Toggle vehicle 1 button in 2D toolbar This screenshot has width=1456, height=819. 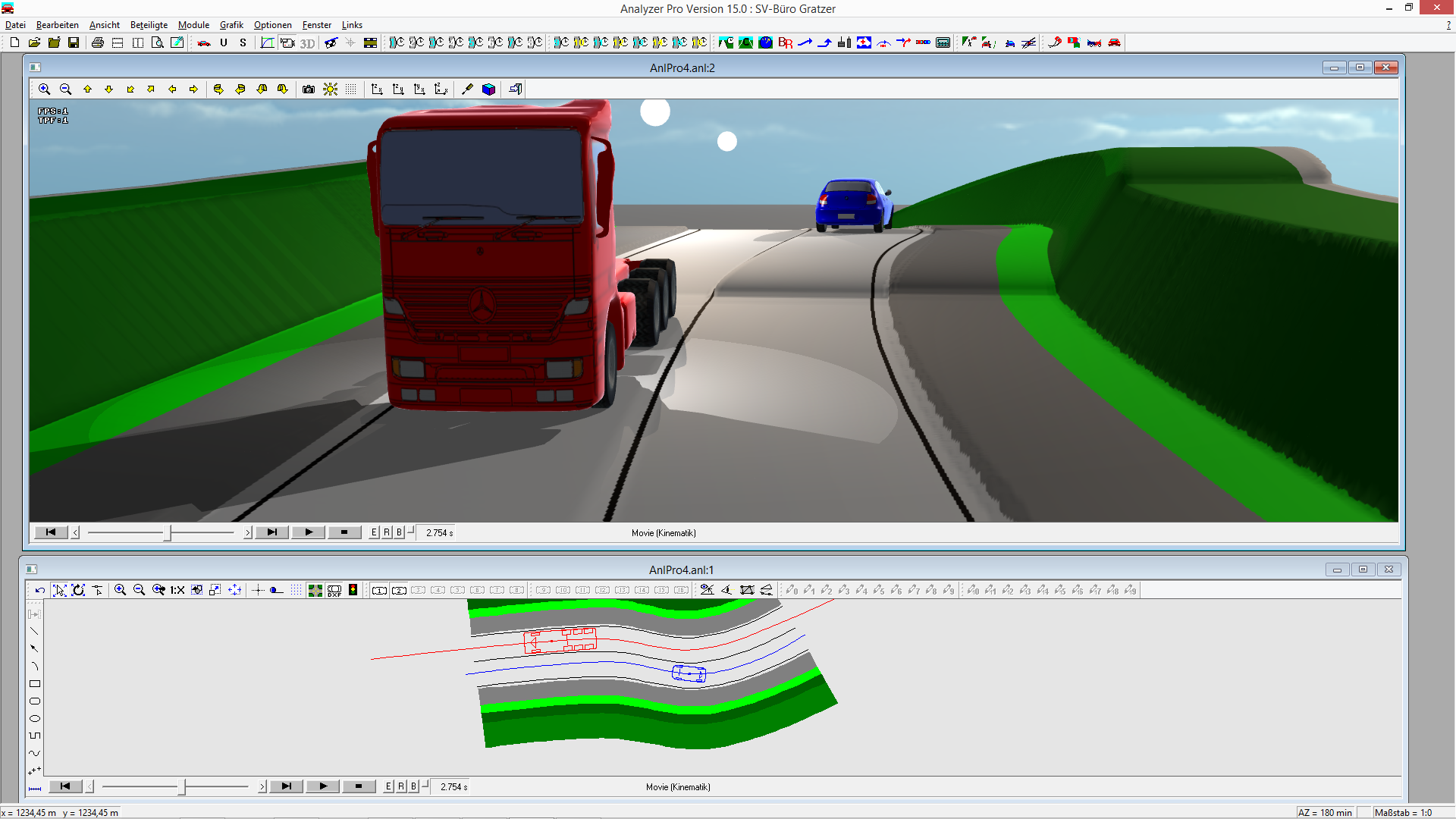(380, 590)
